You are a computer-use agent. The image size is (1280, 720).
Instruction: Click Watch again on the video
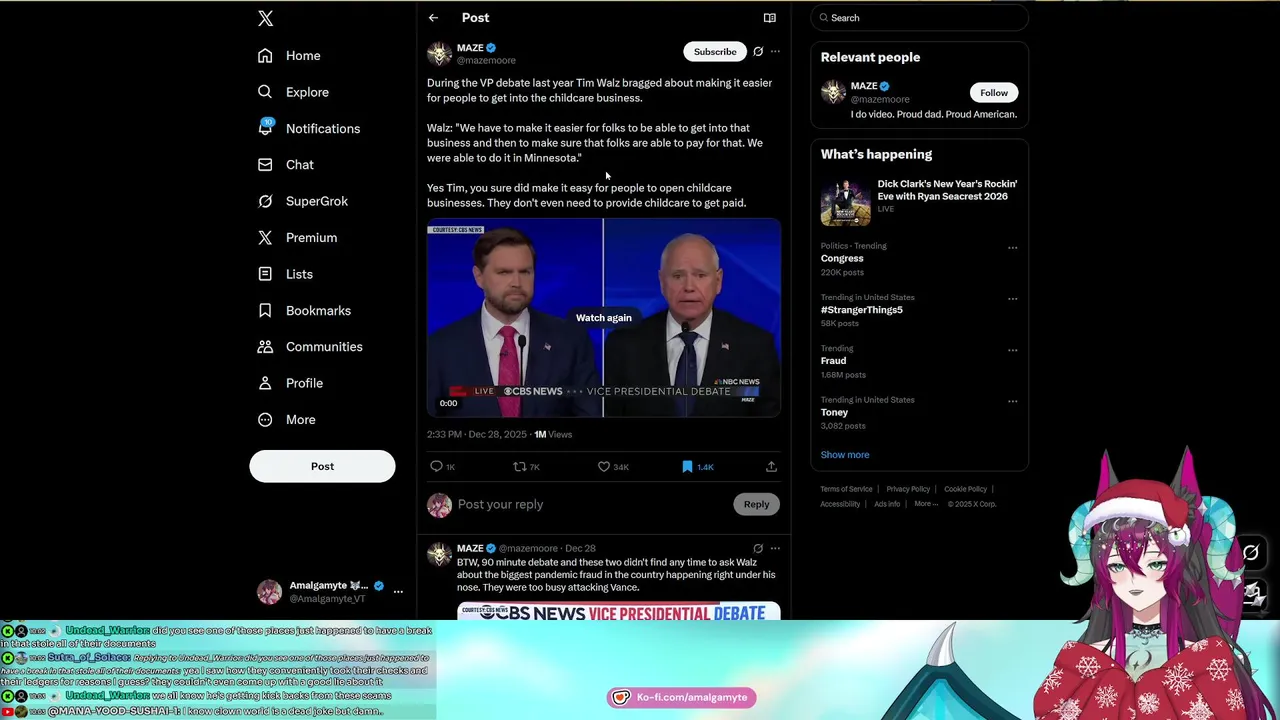click(604, 318)
